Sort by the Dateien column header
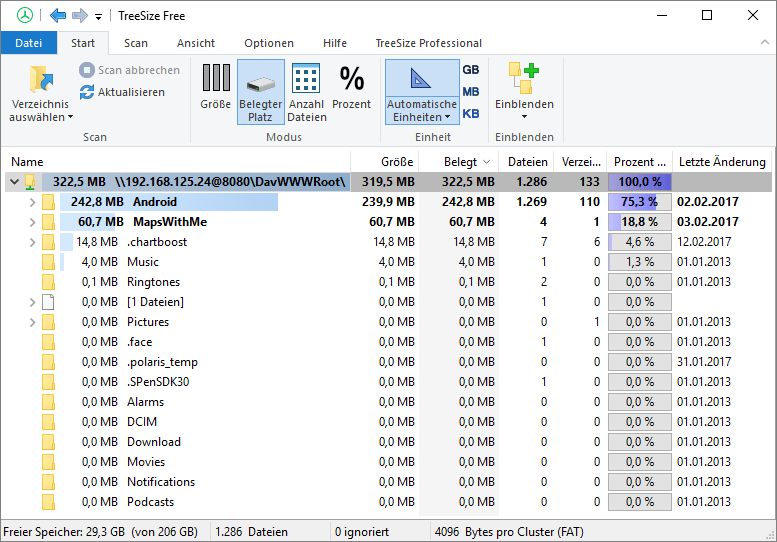This screenshot has width=777, height=542. (x=528, y=162)
